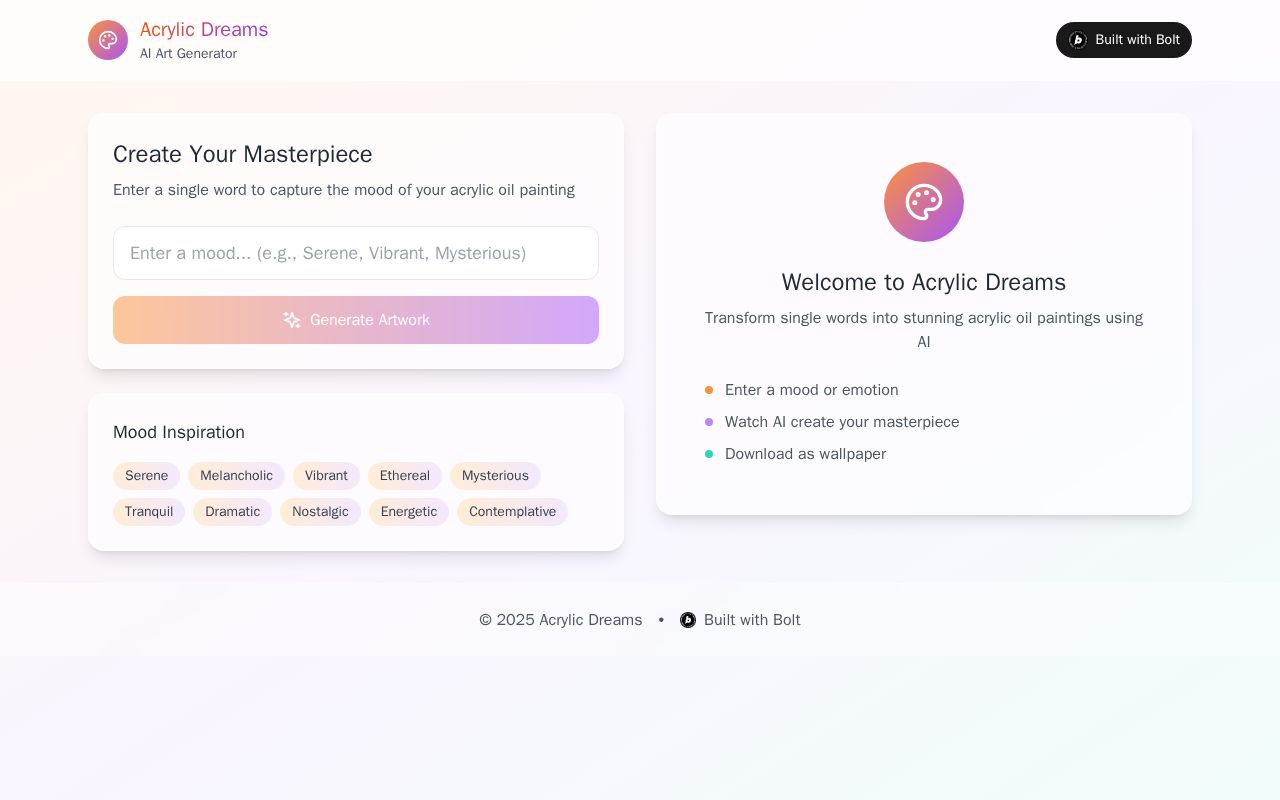Choose the Energetic mood chip

click(x=409, y=512)
